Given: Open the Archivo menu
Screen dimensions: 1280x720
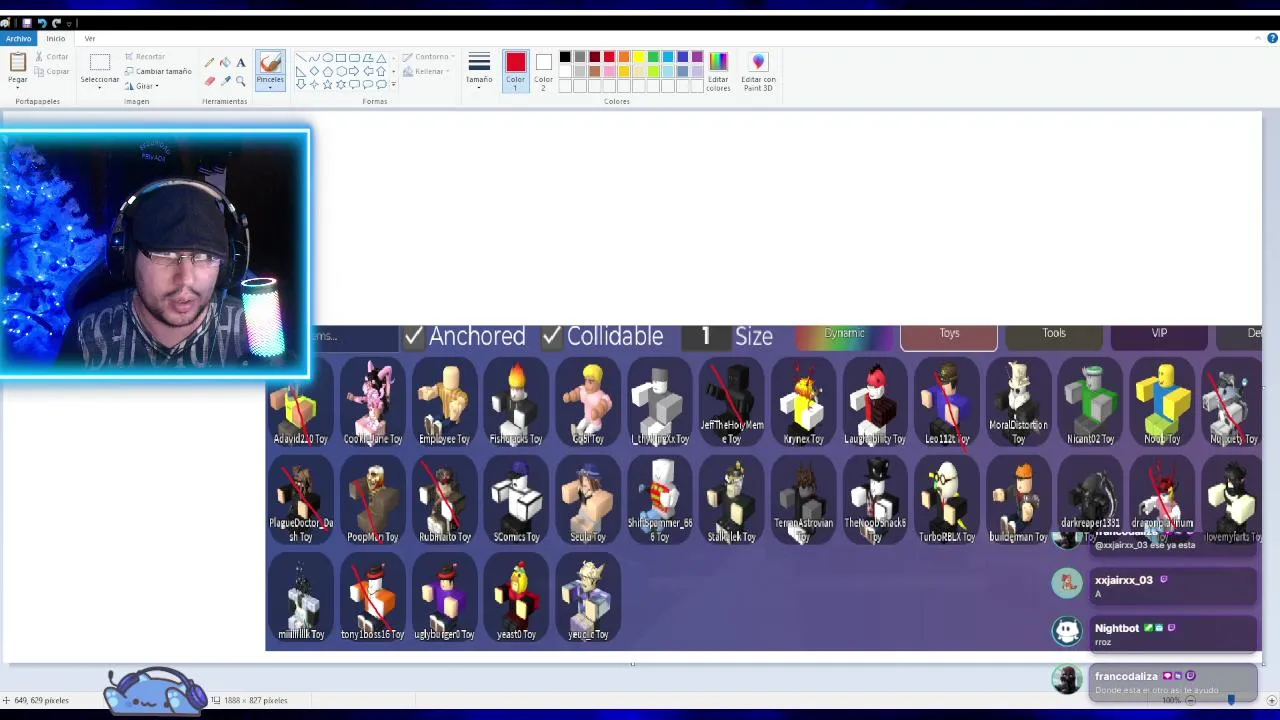Looking at the screenshot, I should click(18, 38).
